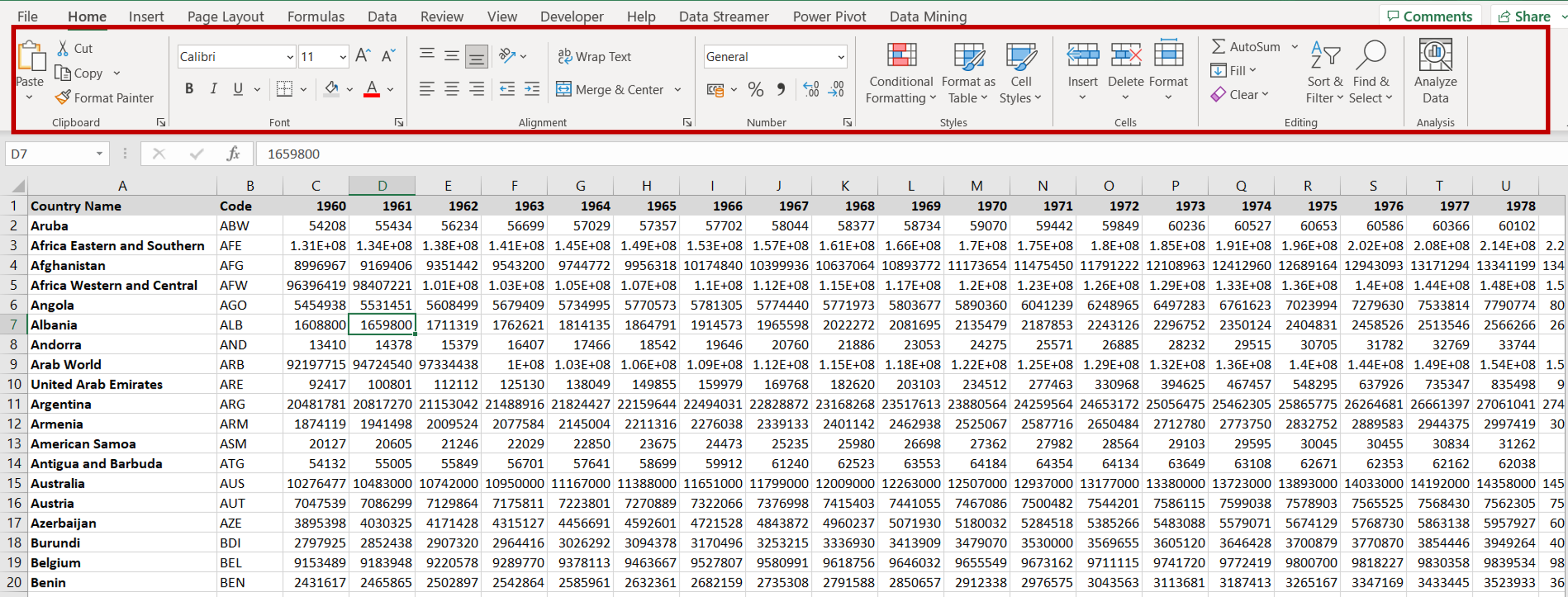Click the Cut scissors icon

click(62, 48)
